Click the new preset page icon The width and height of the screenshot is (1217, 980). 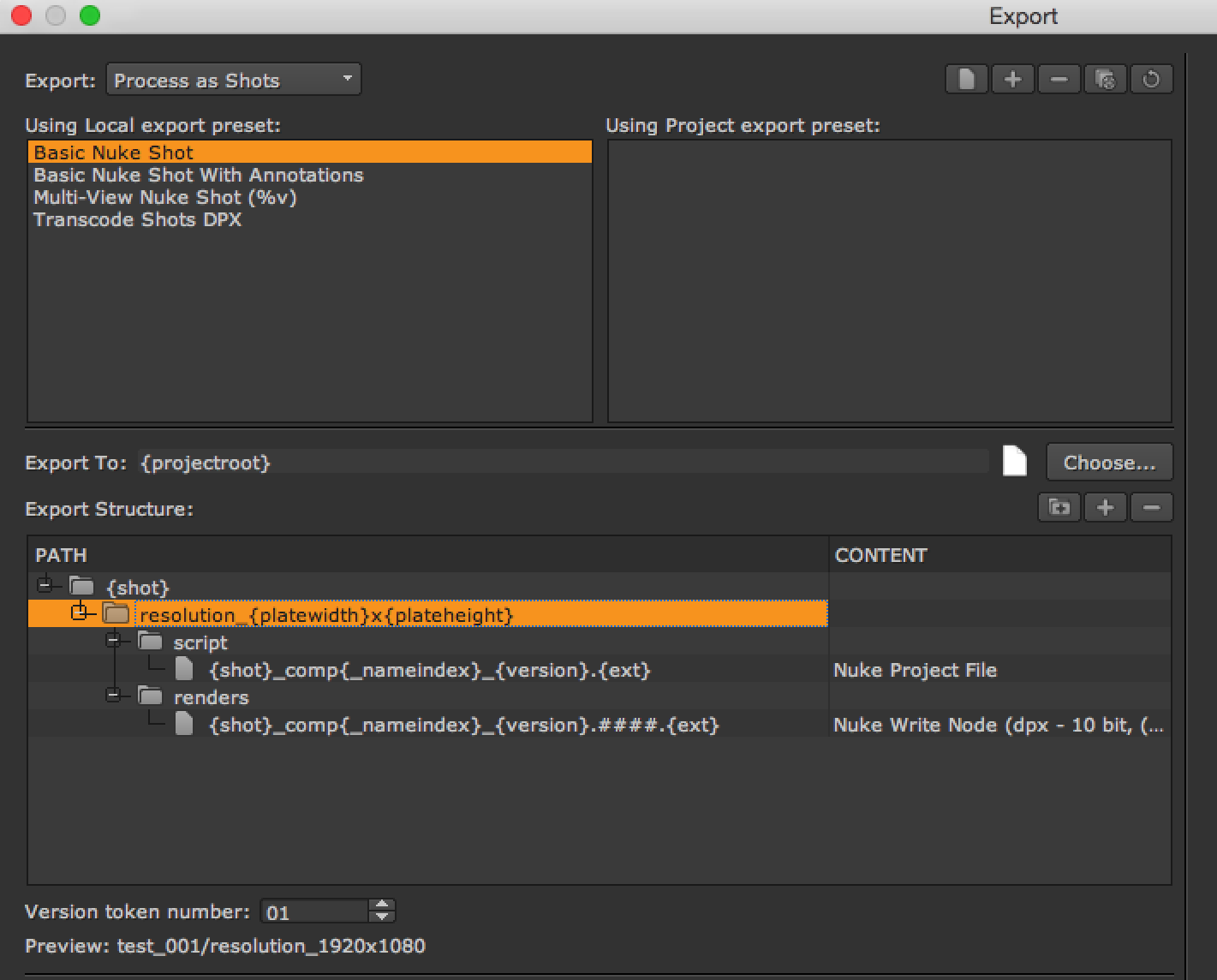click(x=967, y=80)
